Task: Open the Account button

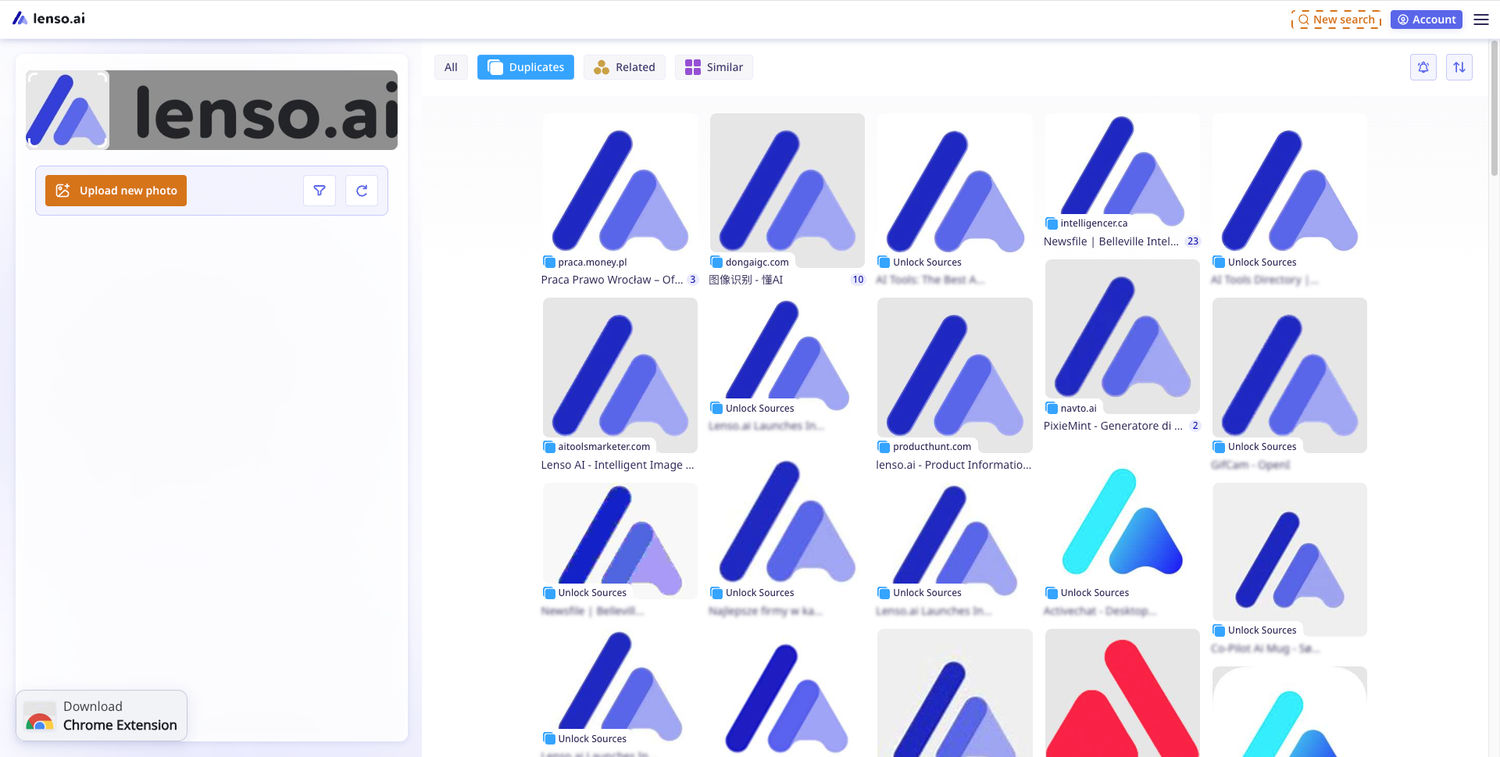Action: click(x=1426, y=19)
